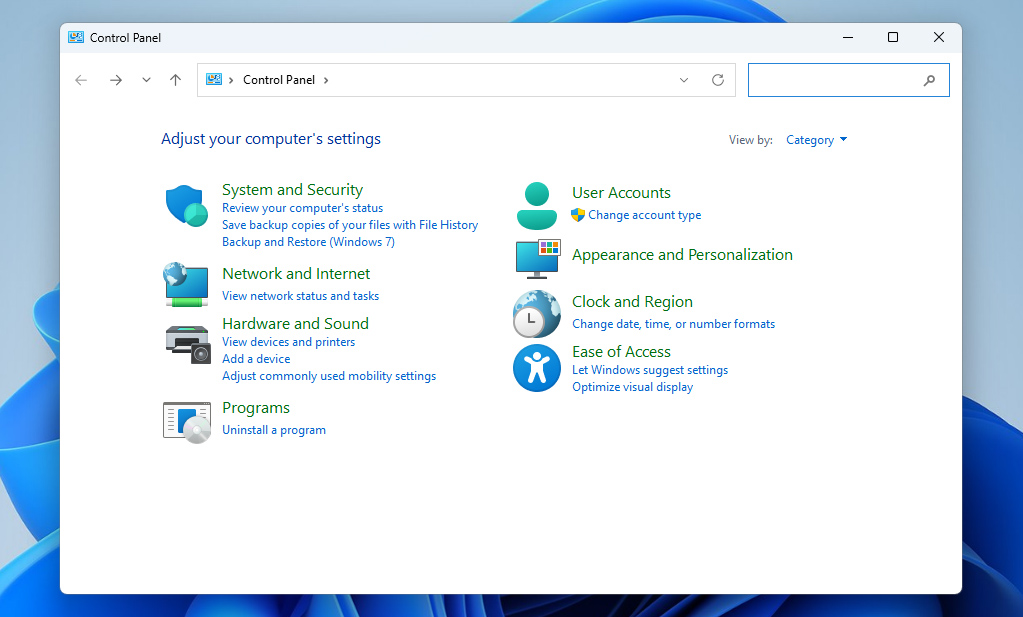Maximize the Control Panel window
The width and height of the screenshot is (1023, 617).
(x=893, y=37)
